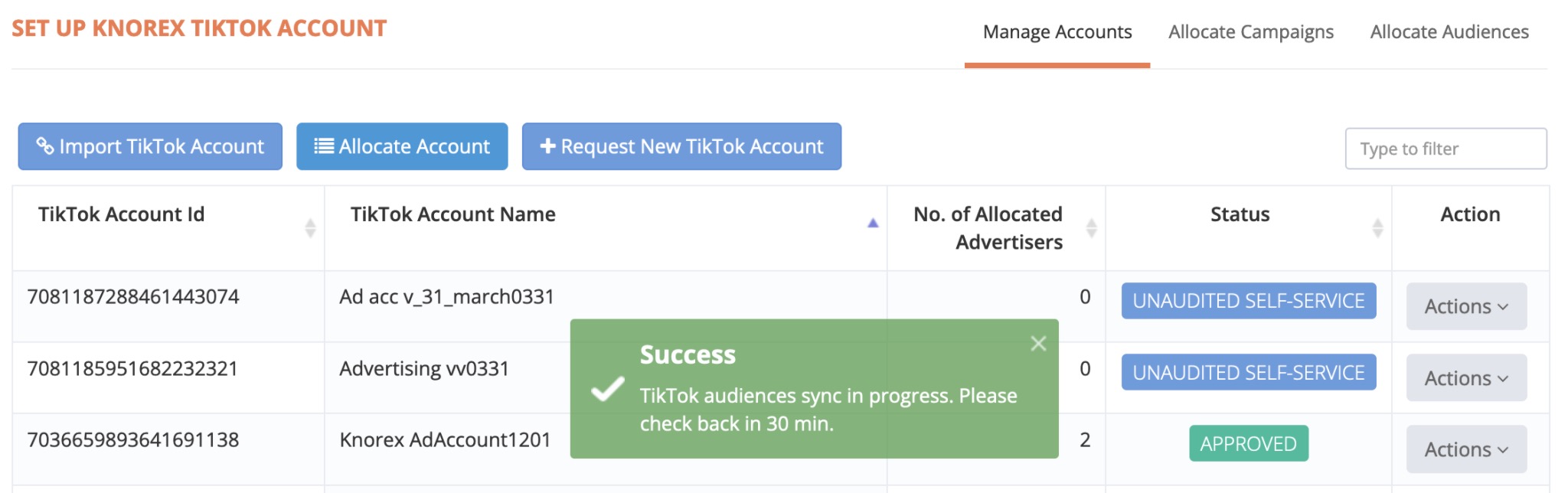Go to the Allocate Audiences tab

point(1449,32)
